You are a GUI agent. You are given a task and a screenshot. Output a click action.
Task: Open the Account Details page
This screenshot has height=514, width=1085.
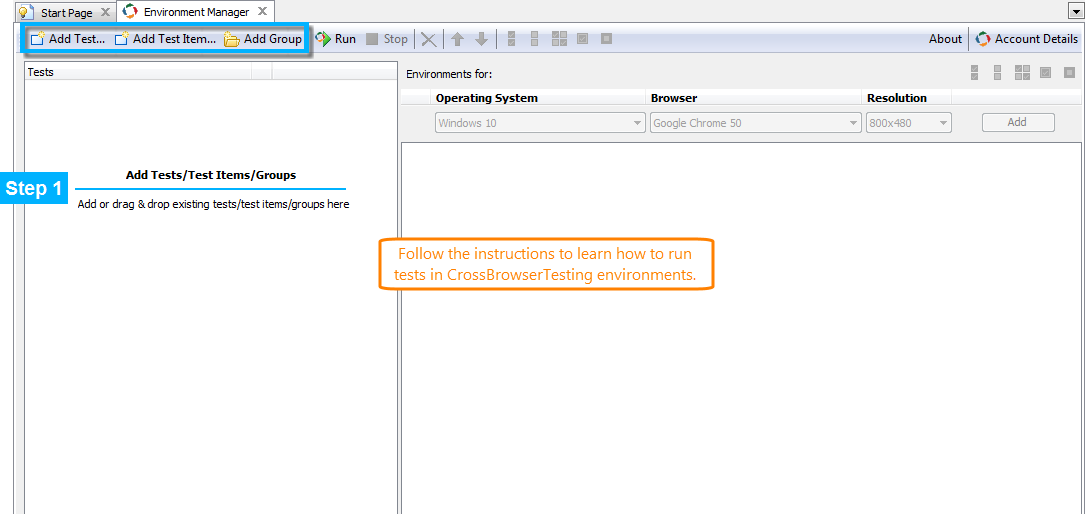click(1027, 39)
